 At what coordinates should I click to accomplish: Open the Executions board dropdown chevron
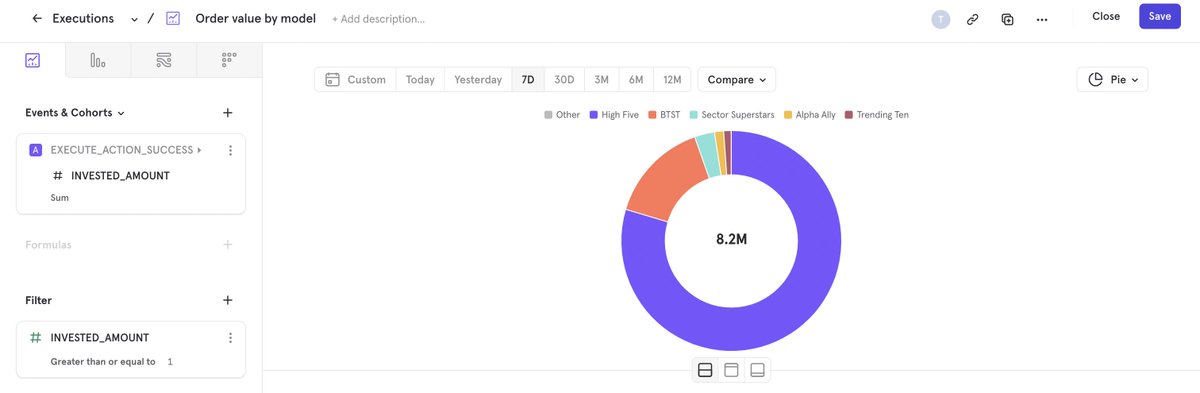click(x=134, y=19)
